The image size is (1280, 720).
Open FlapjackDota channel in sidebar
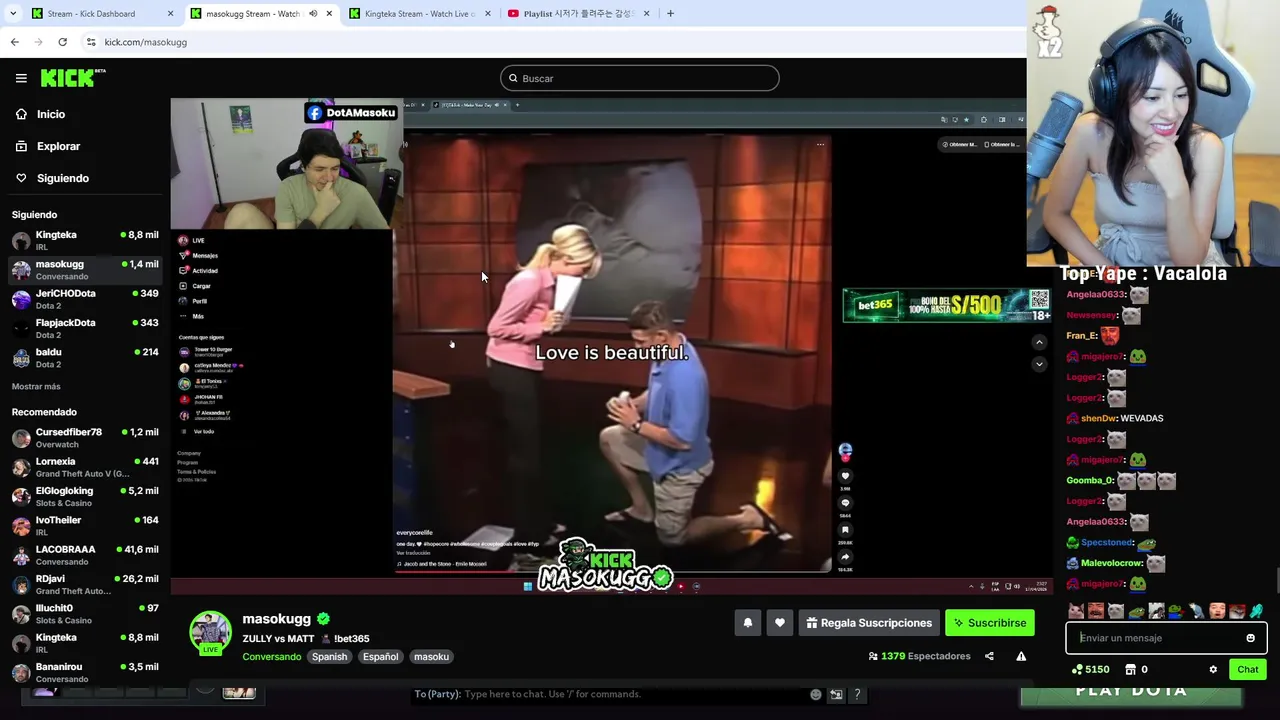pyautogui.click(x=85, y=328)
